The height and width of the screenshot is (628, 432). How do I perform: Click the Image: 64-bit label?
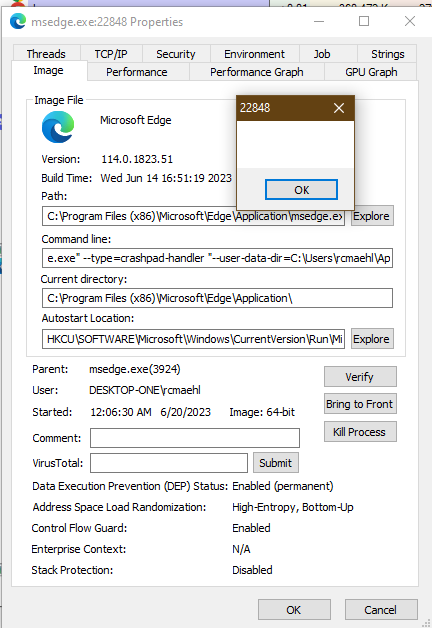point(262,412)
